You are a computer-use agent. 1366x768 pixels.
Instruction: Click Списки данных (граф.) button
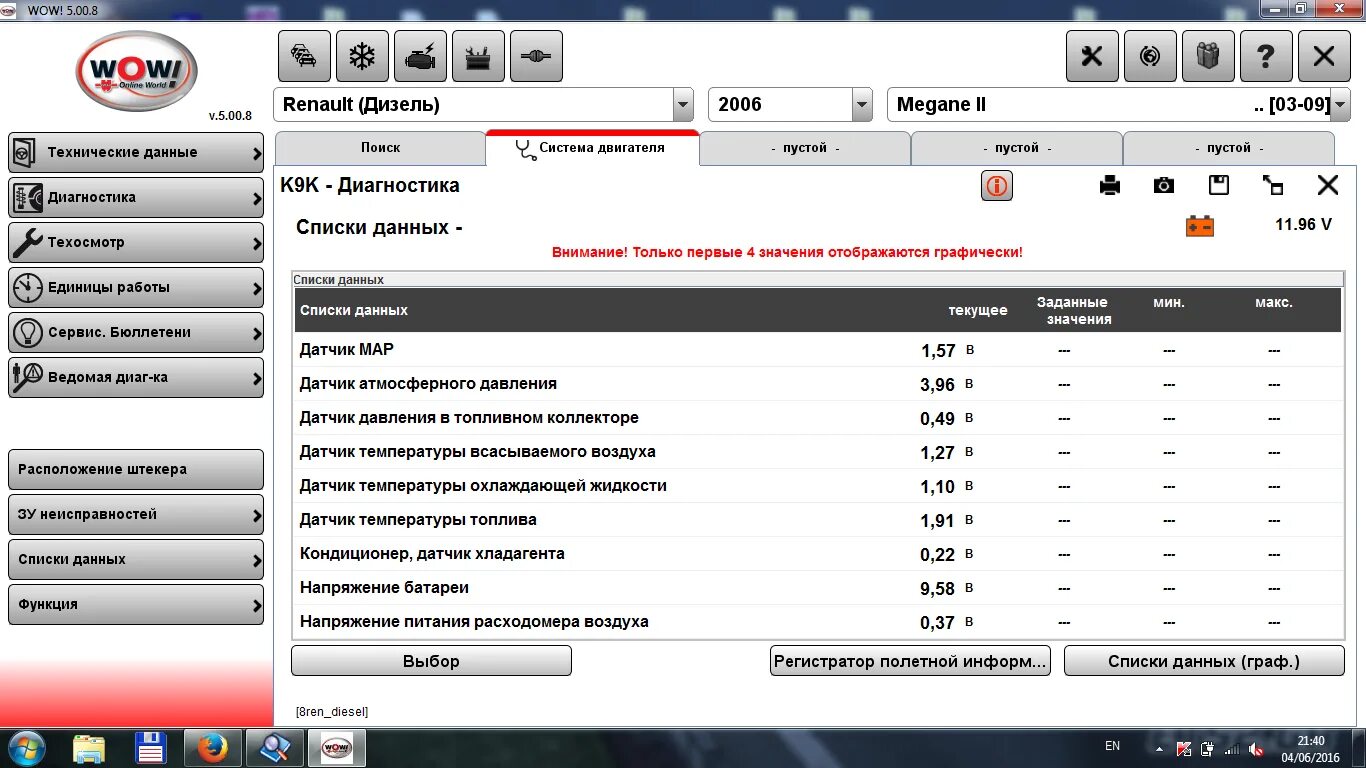pyautogui.click(x=1204, y=661)
